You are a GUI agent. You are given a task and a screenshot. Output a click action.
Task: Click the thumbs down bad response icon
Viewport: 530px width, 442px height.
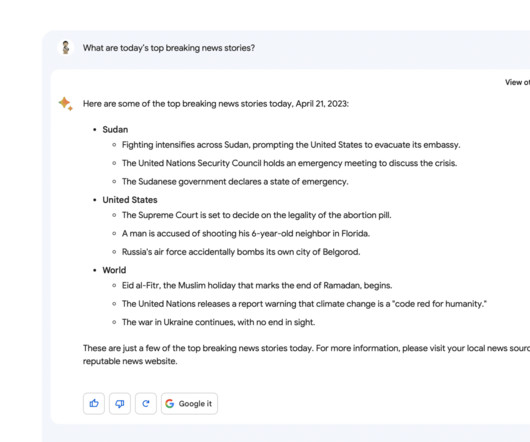tap(120, 403)
